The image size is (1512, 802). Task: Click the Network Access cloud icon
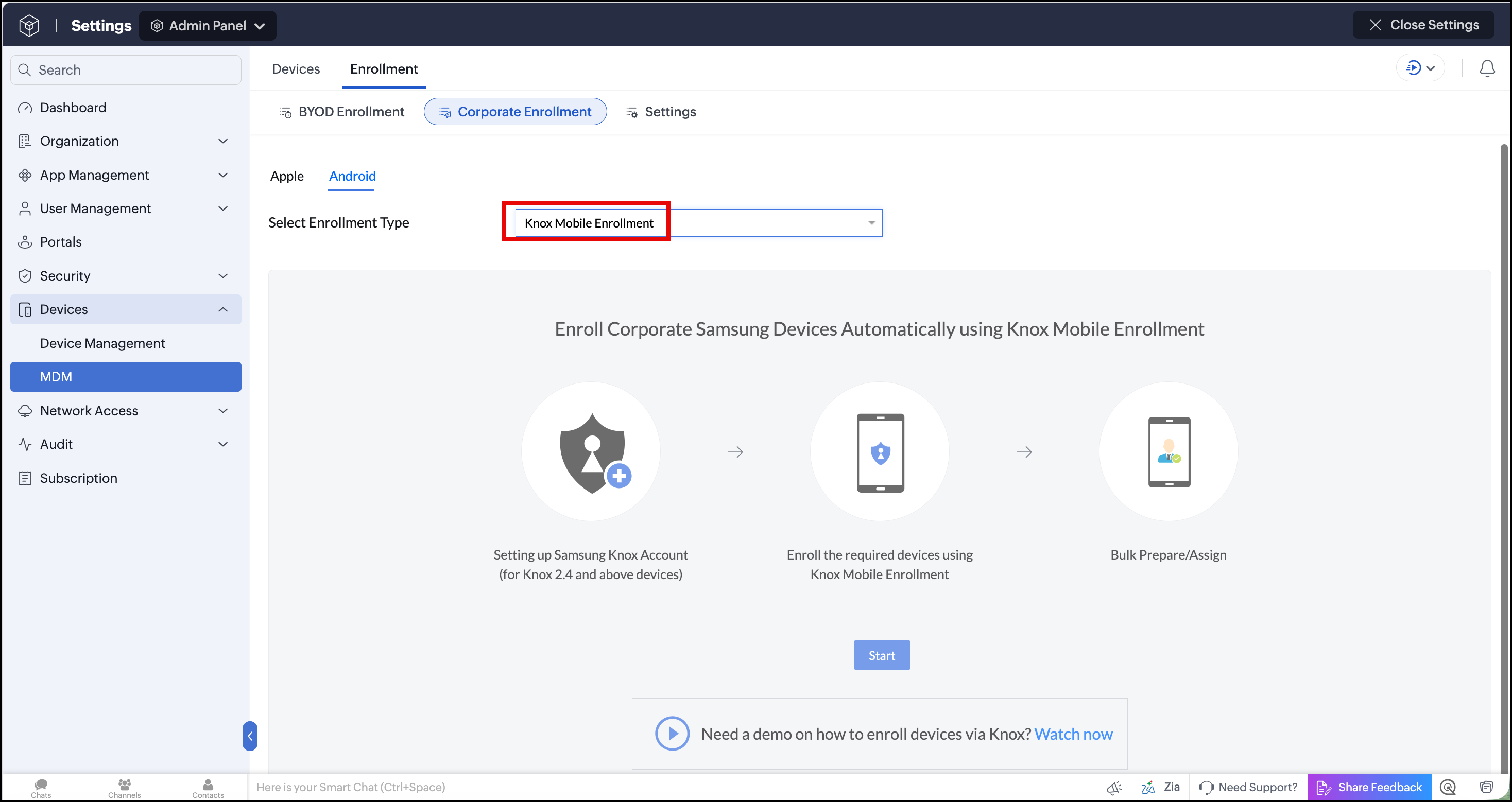(25, 411)
